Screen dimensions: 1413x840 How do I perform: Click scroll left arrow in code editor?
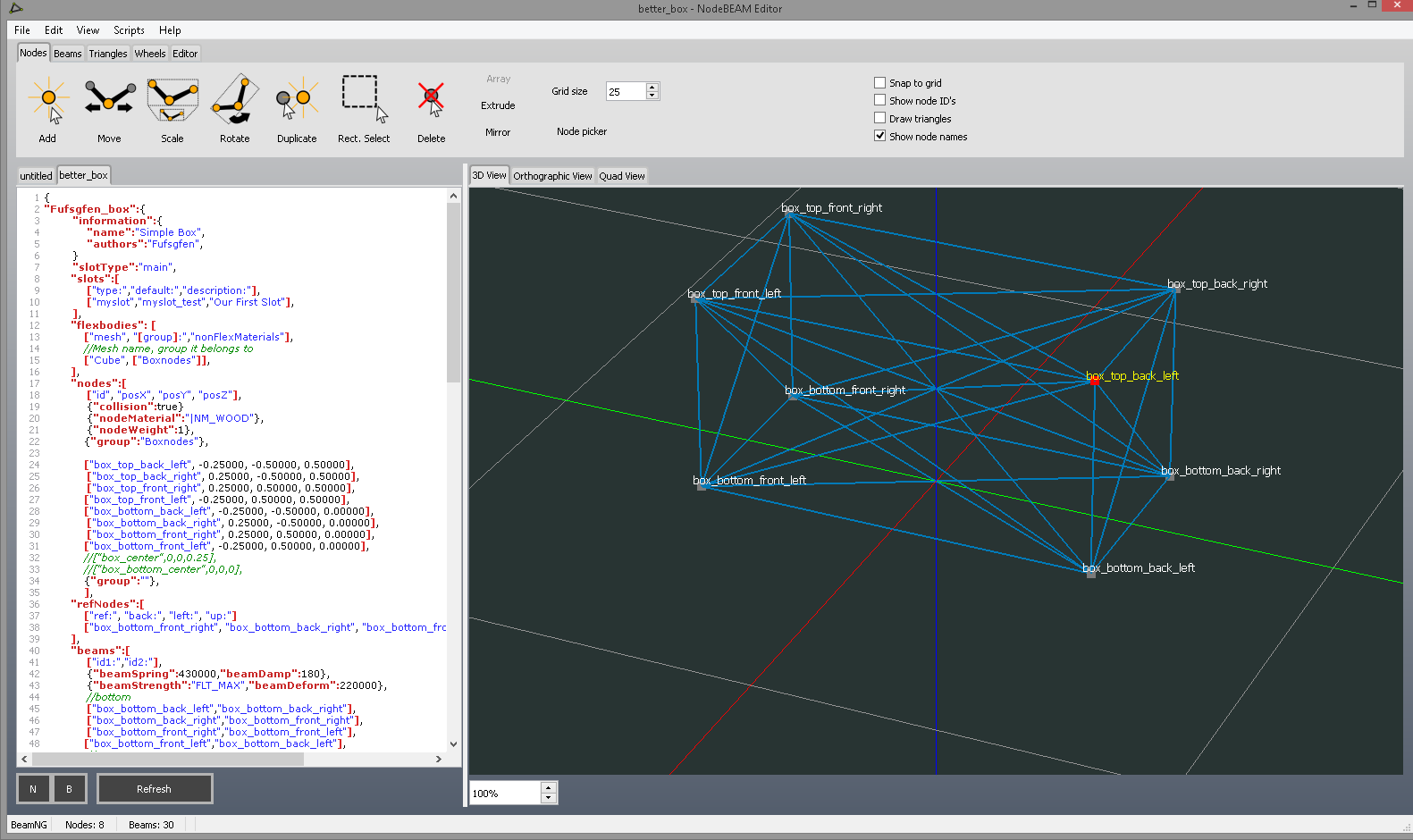(24, 759)
